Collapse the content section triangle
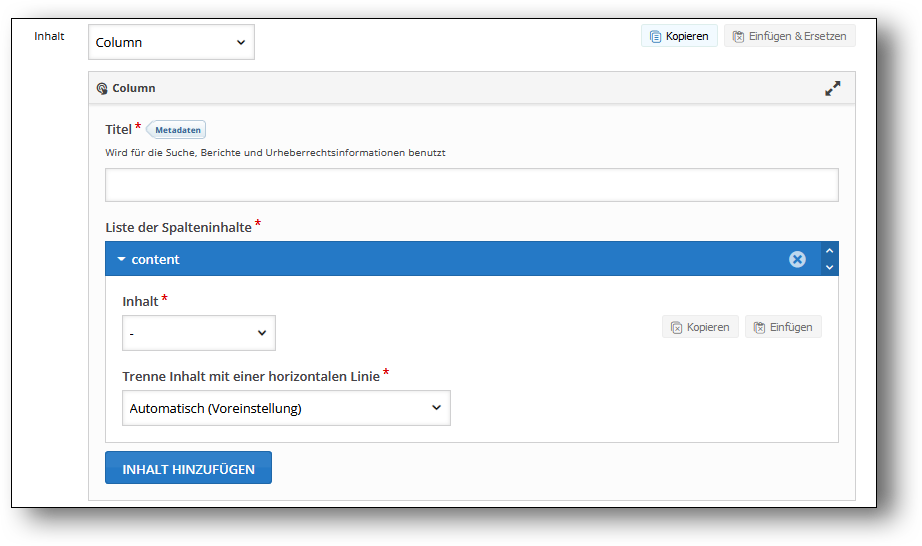 point(121,259)
